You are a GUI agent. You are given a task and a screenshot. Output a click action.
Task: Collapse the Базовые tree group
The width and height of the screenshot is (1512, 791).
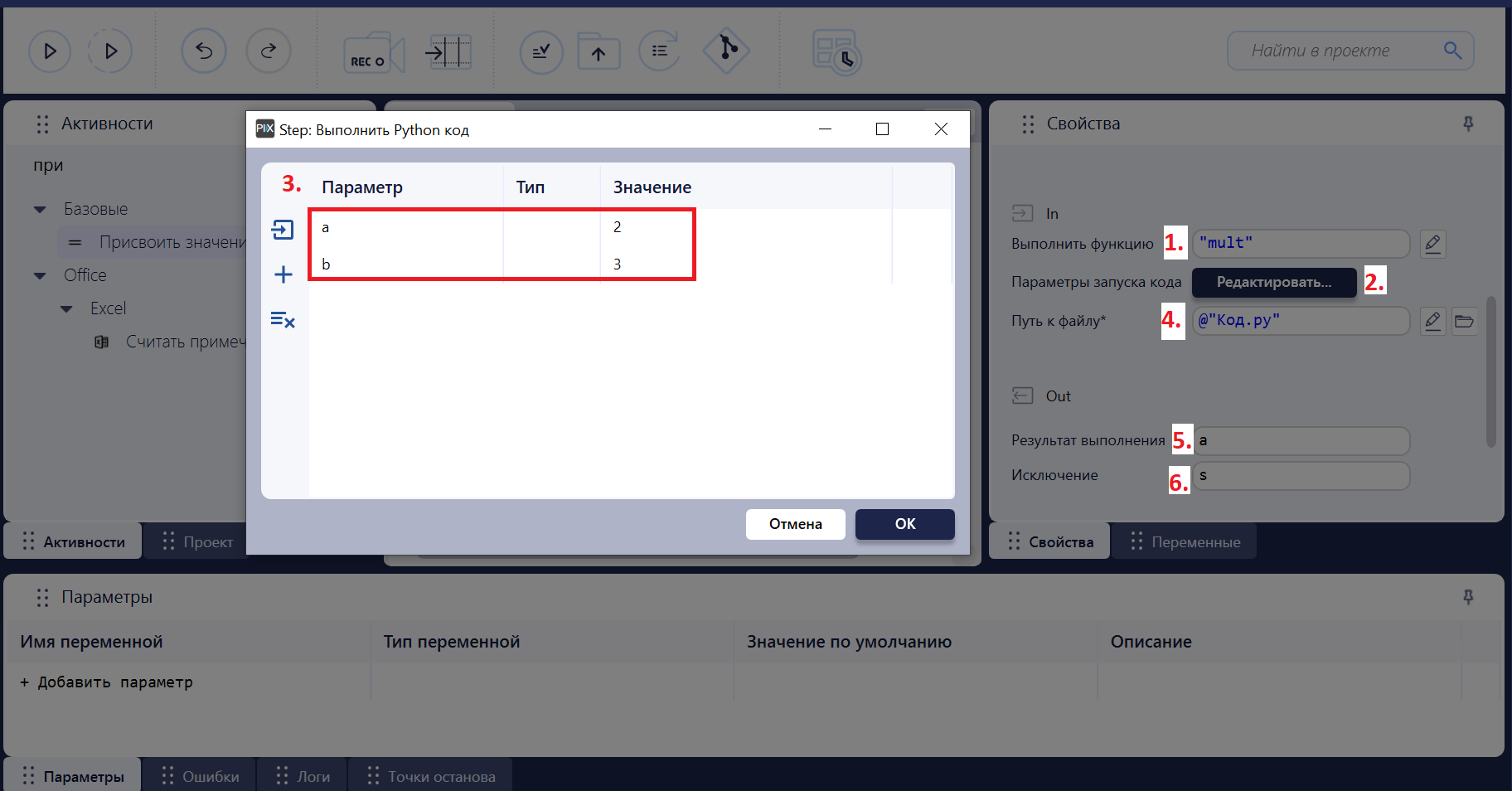point(40,210)
